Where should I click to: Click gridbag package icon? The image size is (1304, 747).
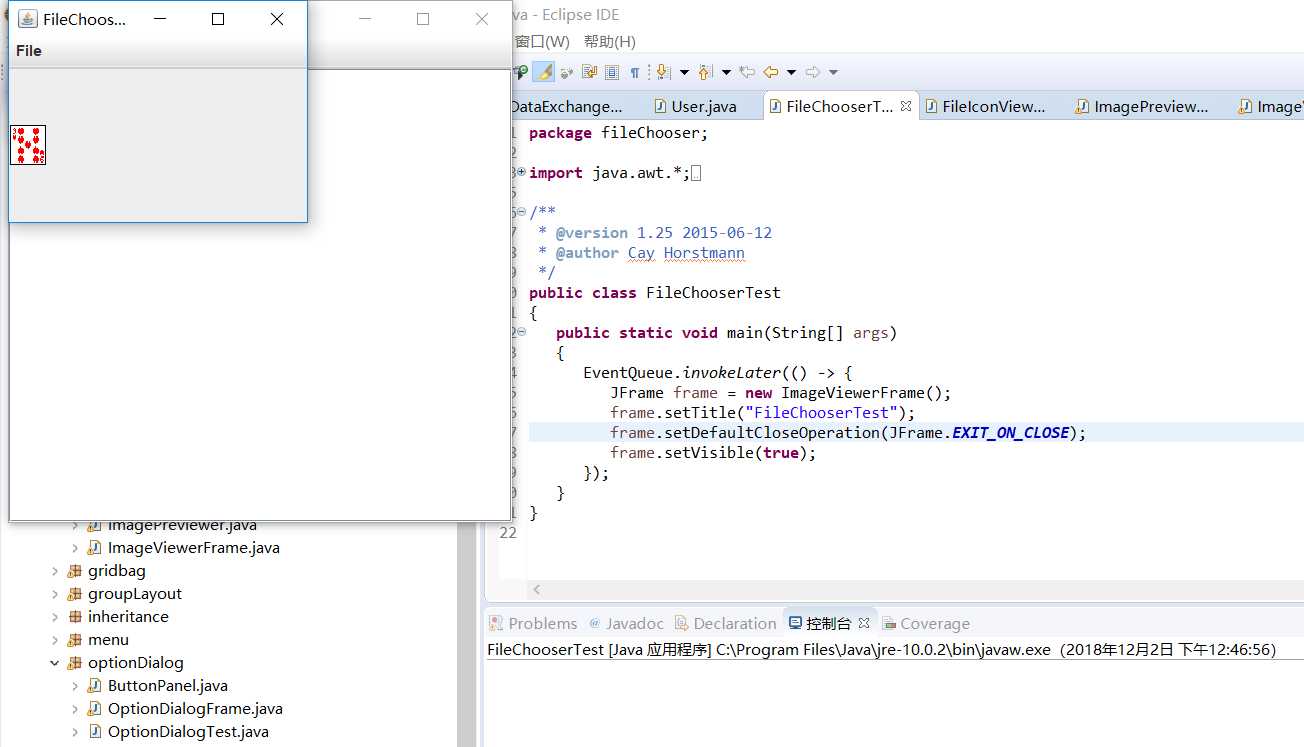coord(75,571)
